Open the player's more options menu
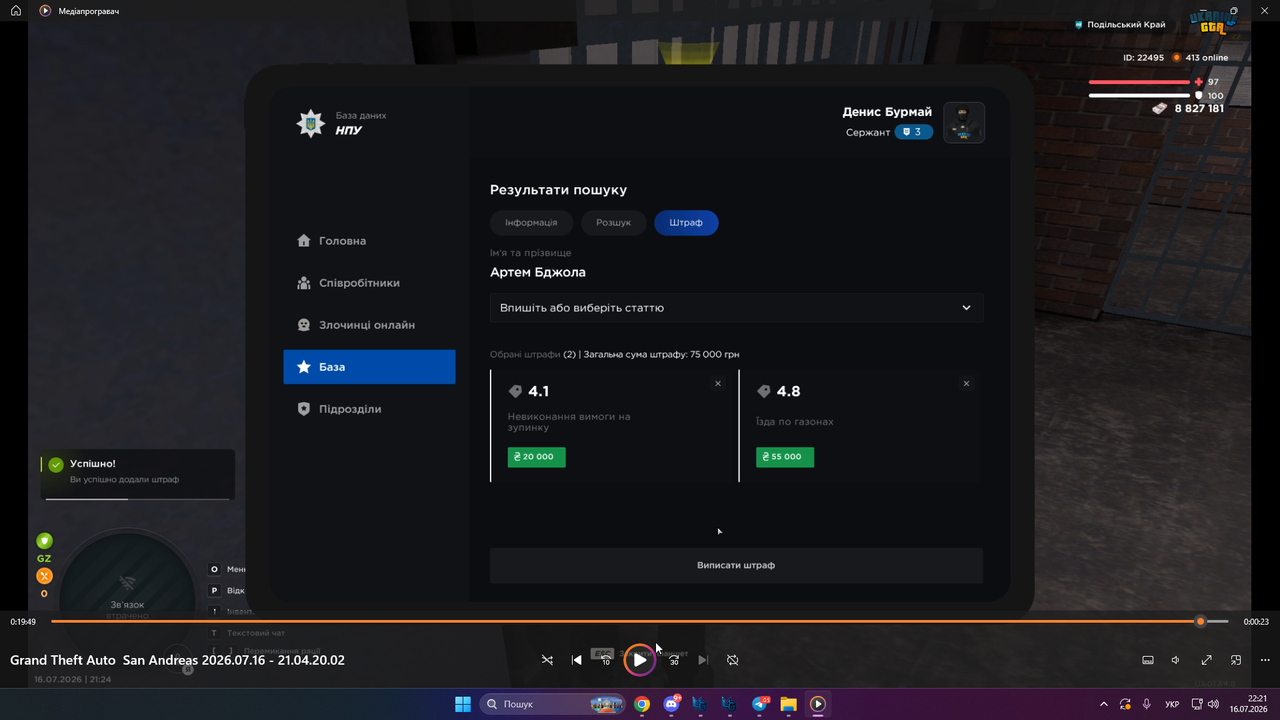 click(x=1265, y=660)
